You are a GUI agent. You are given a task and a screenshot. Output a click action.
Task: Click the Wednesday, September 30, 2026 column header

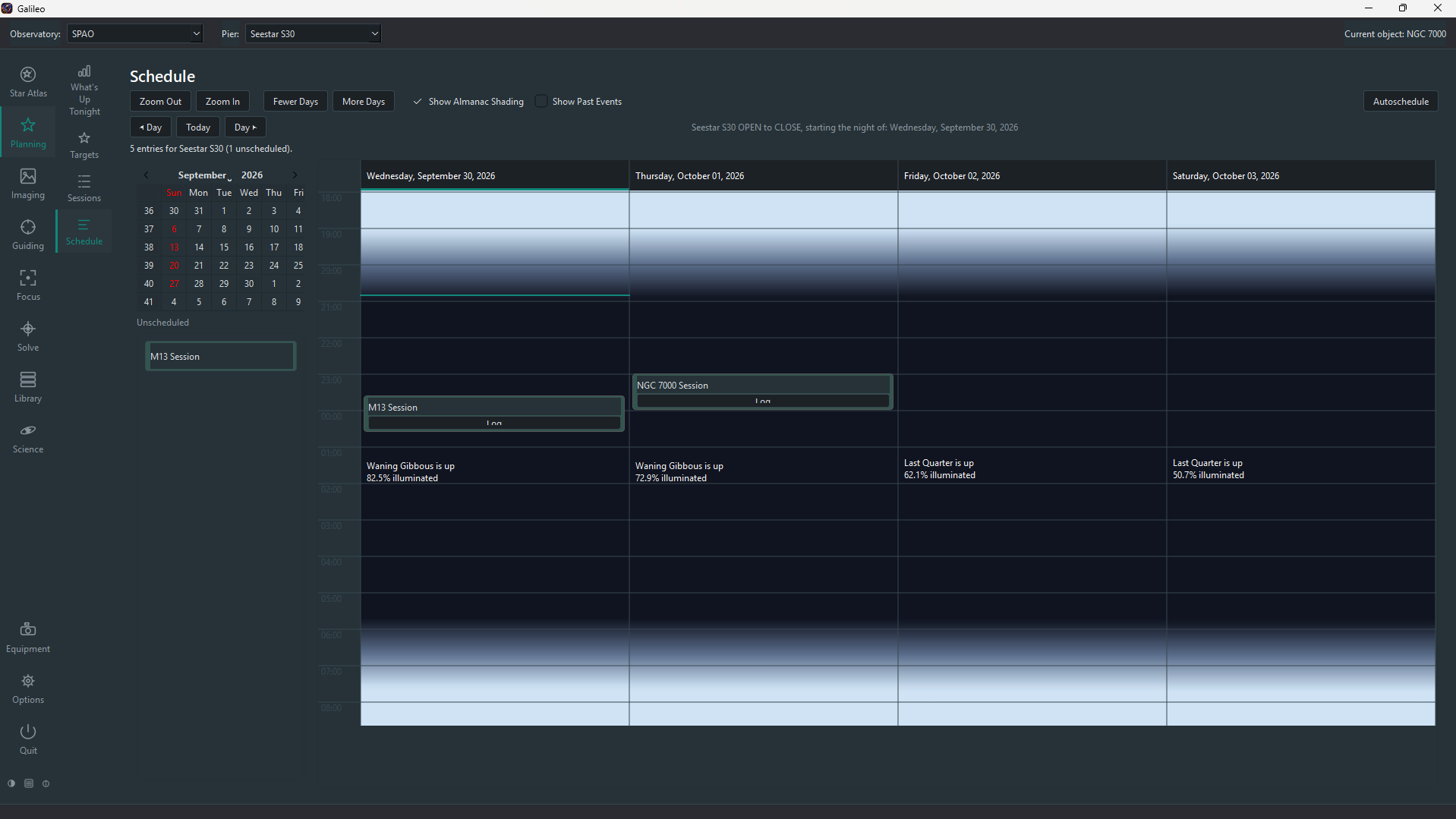click(494, 176)
